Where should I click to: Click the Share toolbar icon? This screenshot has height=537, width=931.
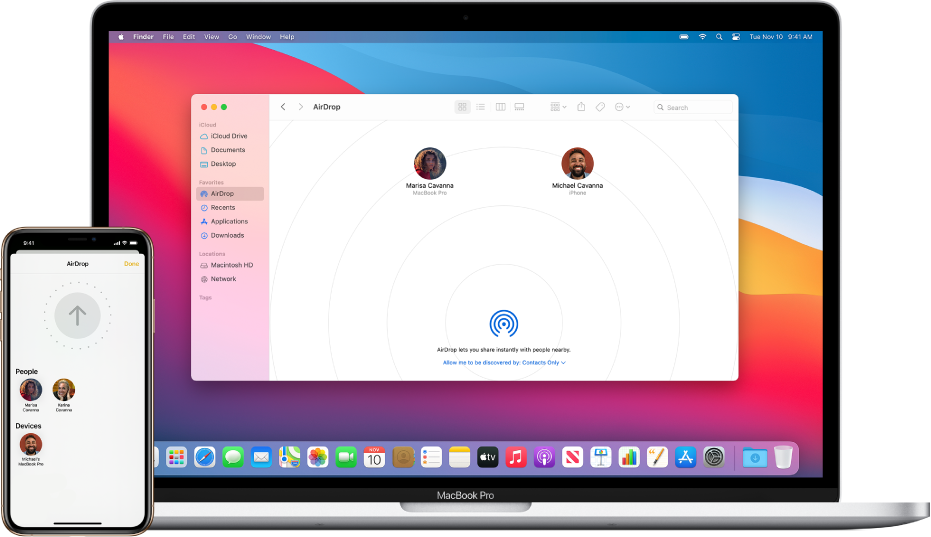(581, 106)
